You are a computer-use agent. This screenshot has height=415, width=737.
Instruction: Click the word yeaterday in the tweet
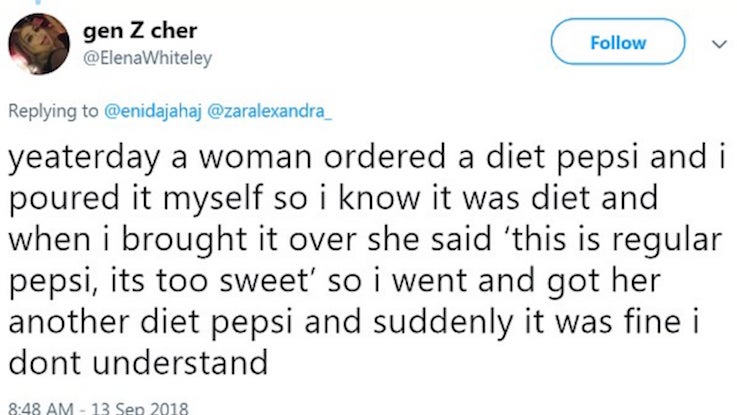click(x=84, y=158)
